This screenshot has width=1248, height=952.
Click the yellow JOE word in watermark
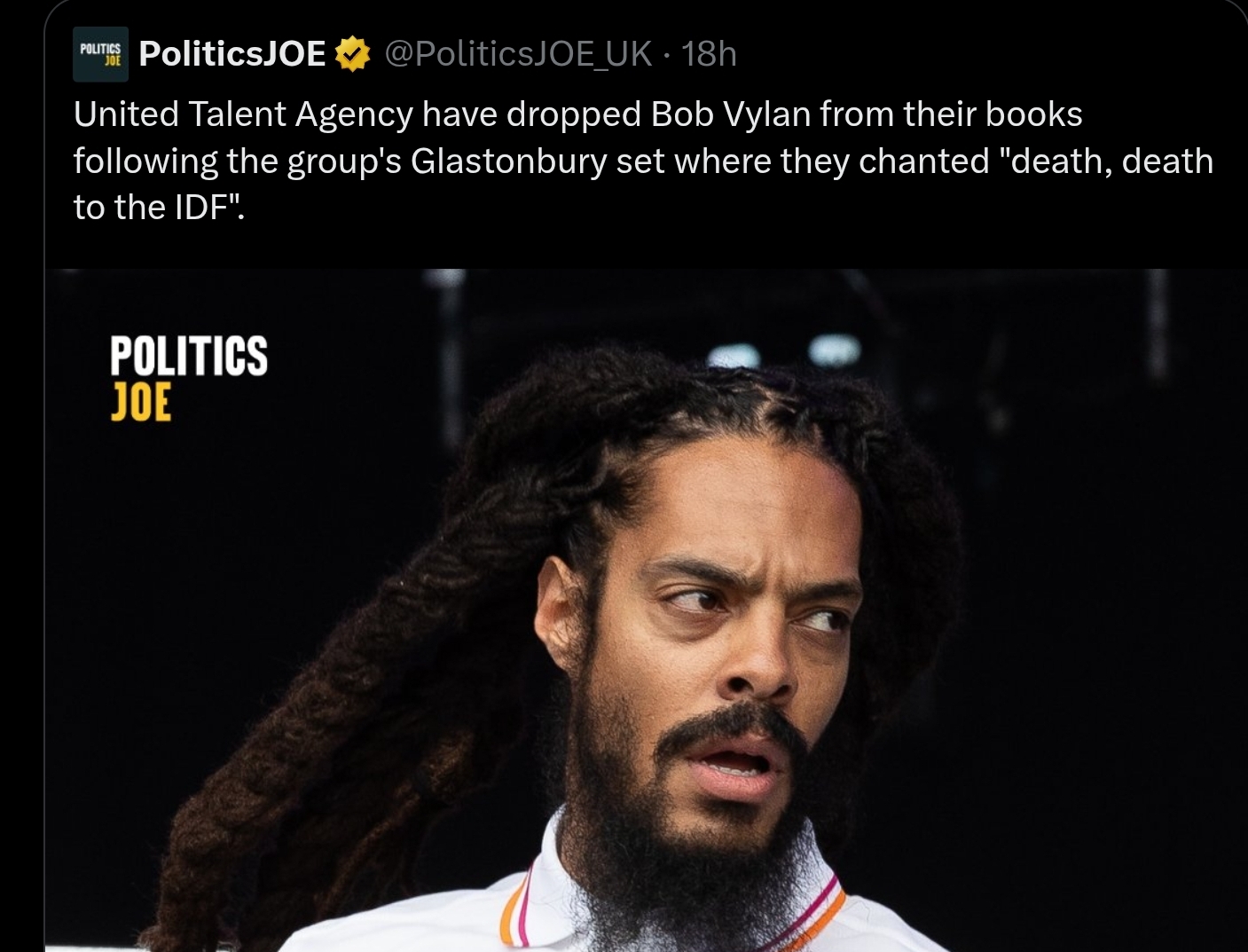coord(140,401)
